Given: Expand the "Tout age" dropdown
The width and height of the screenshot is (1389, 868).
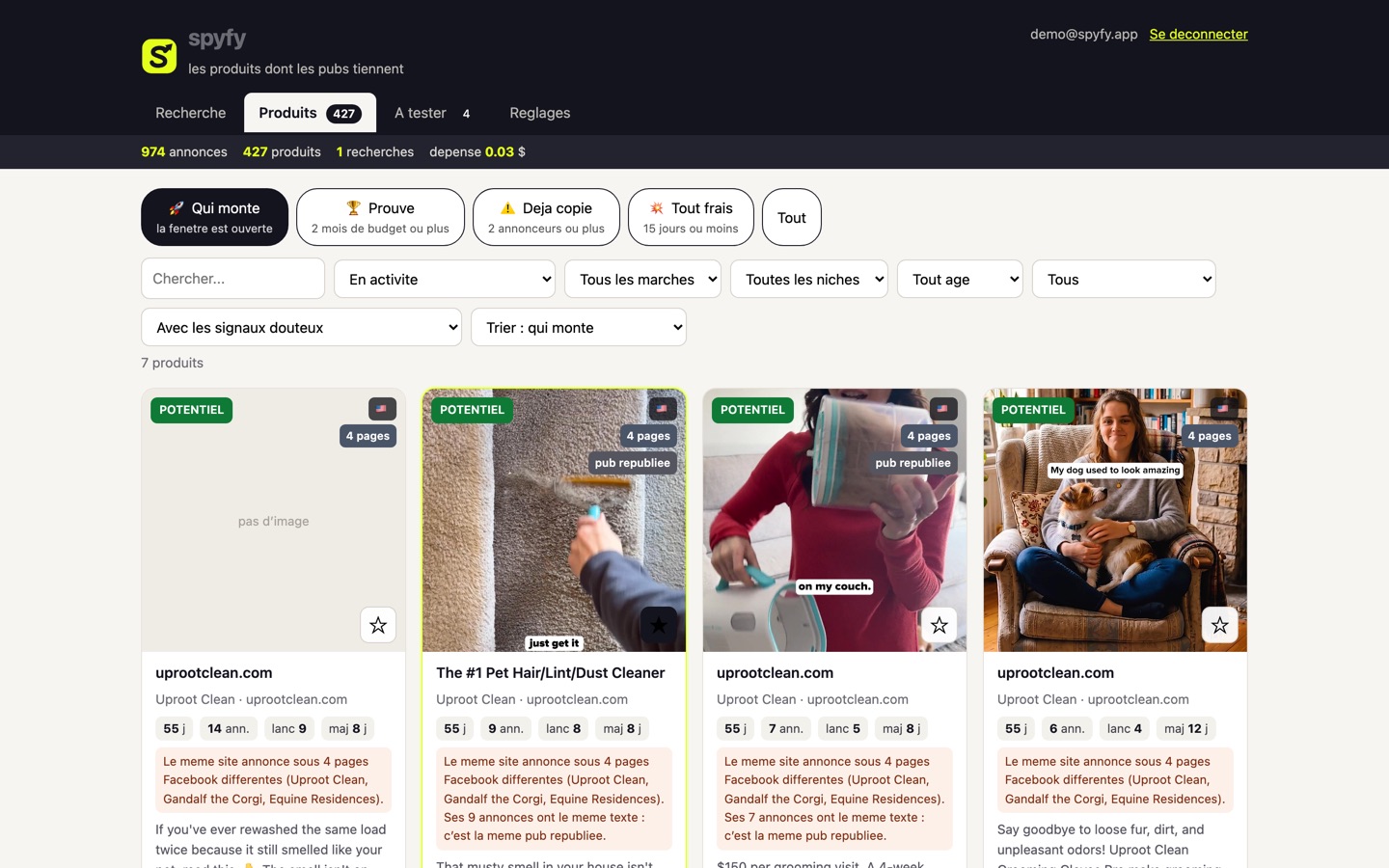Looking at the screenshot, I should coord(960,279).
